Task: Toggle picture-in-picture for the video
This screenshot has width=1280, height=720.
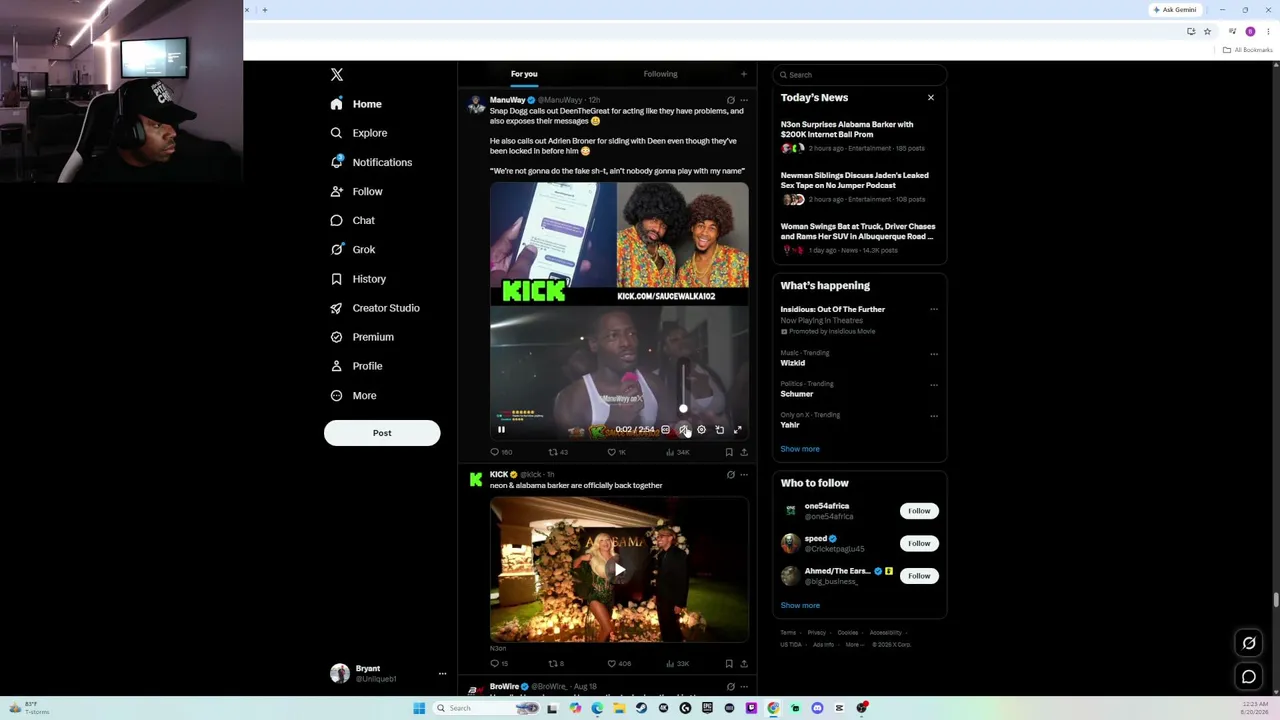Action: 719,430
